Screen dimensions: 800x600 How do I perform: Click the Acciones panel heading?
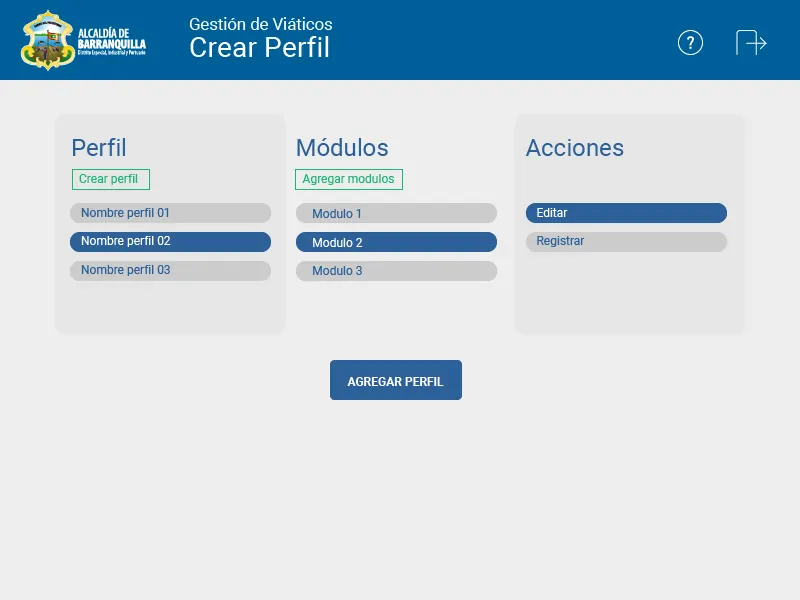(575, 148)
